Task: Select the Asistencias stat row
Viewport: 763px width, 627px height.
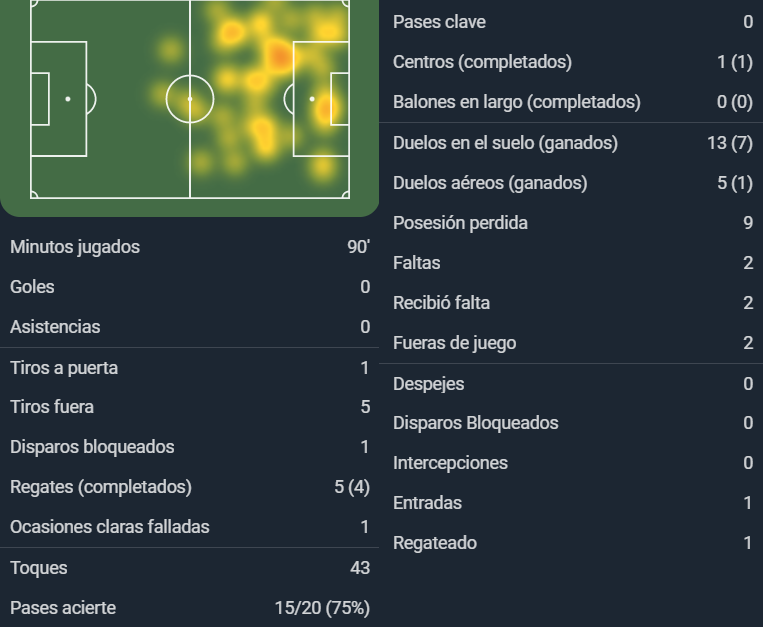Action: click(x=190, y=326)
